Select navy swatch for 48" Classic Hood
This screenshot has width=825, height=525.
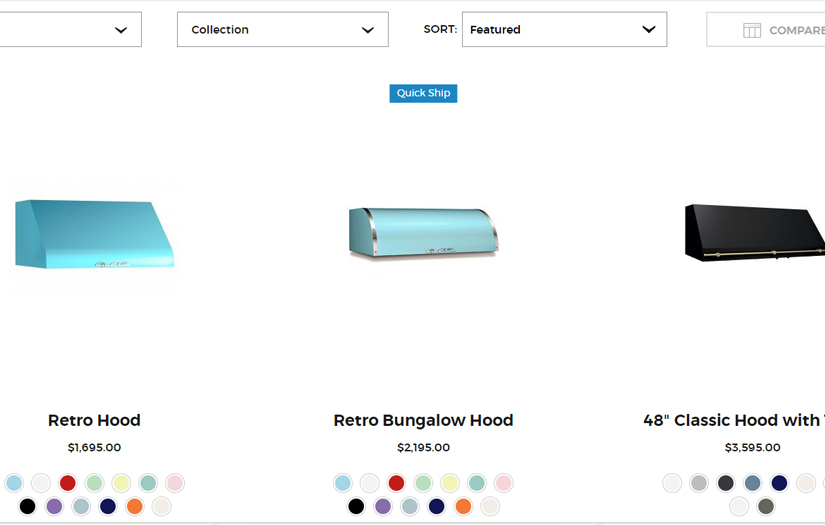click(x=779, y=483)
